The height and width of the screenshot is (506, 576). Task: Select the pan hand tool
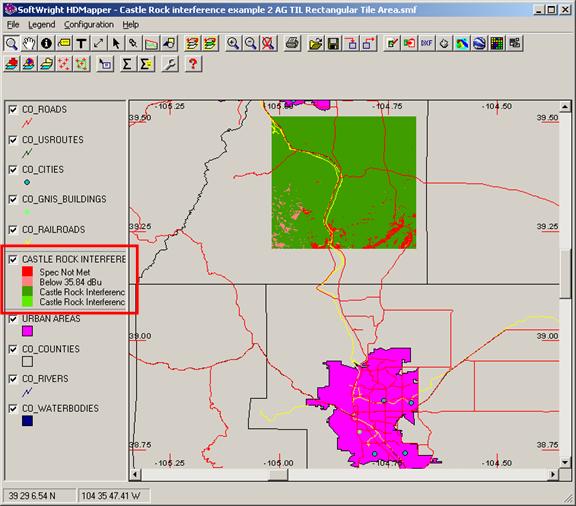[29, 43]
